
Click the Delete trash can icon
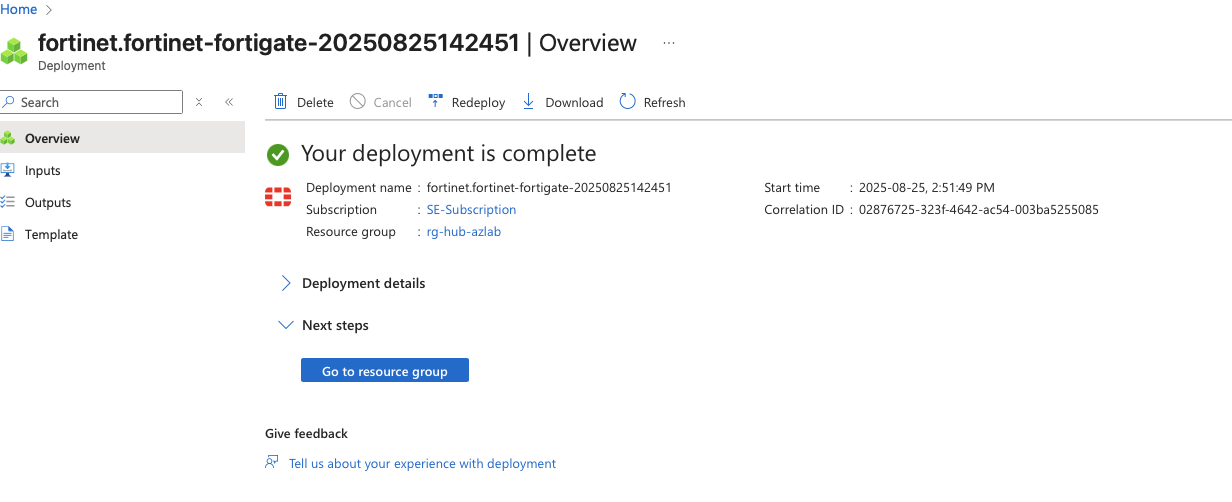click(281, 101)
